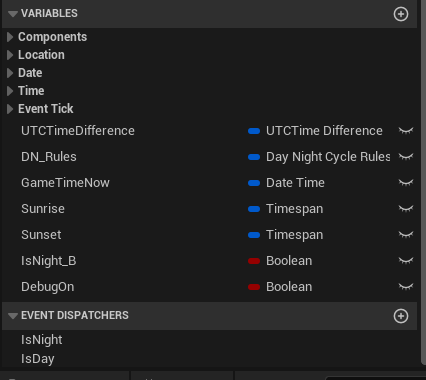The image size is (426, 380).
Task: Click the red Boolean pill of IsNight_B
Action: coord(254,261)
